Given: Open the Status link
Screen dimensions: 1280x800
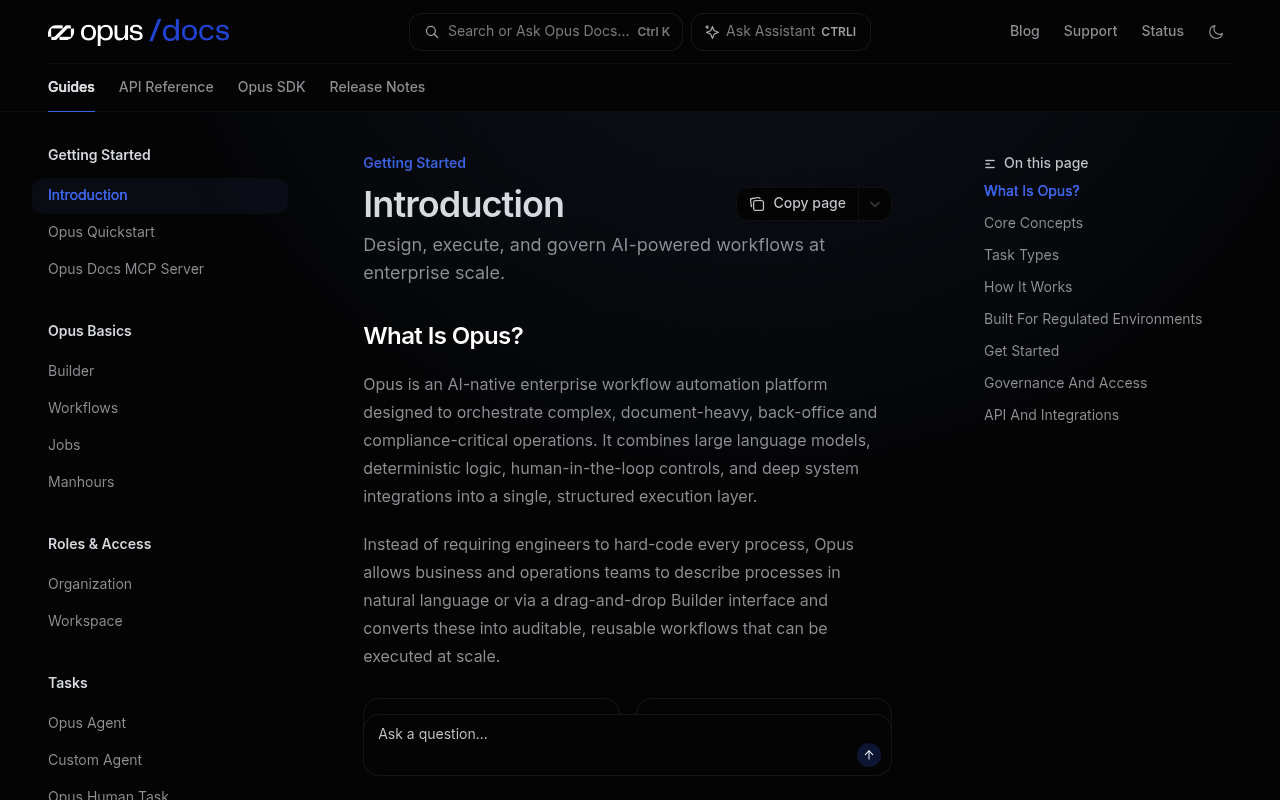Looking at the screenshot, I should pyautogui.click(x=1163, y=31).
